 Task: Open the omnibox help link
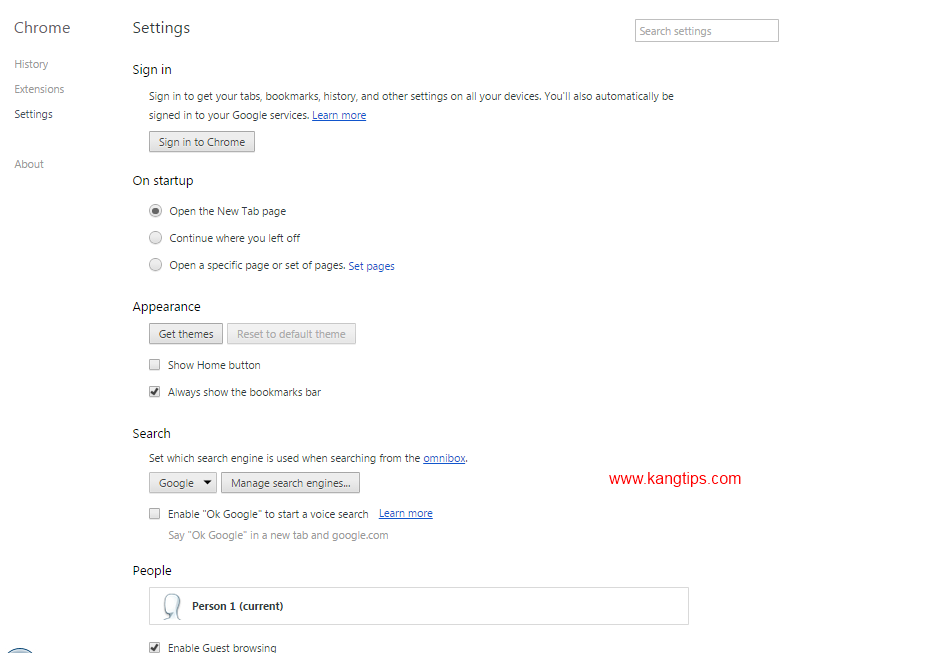pos(444,459)
